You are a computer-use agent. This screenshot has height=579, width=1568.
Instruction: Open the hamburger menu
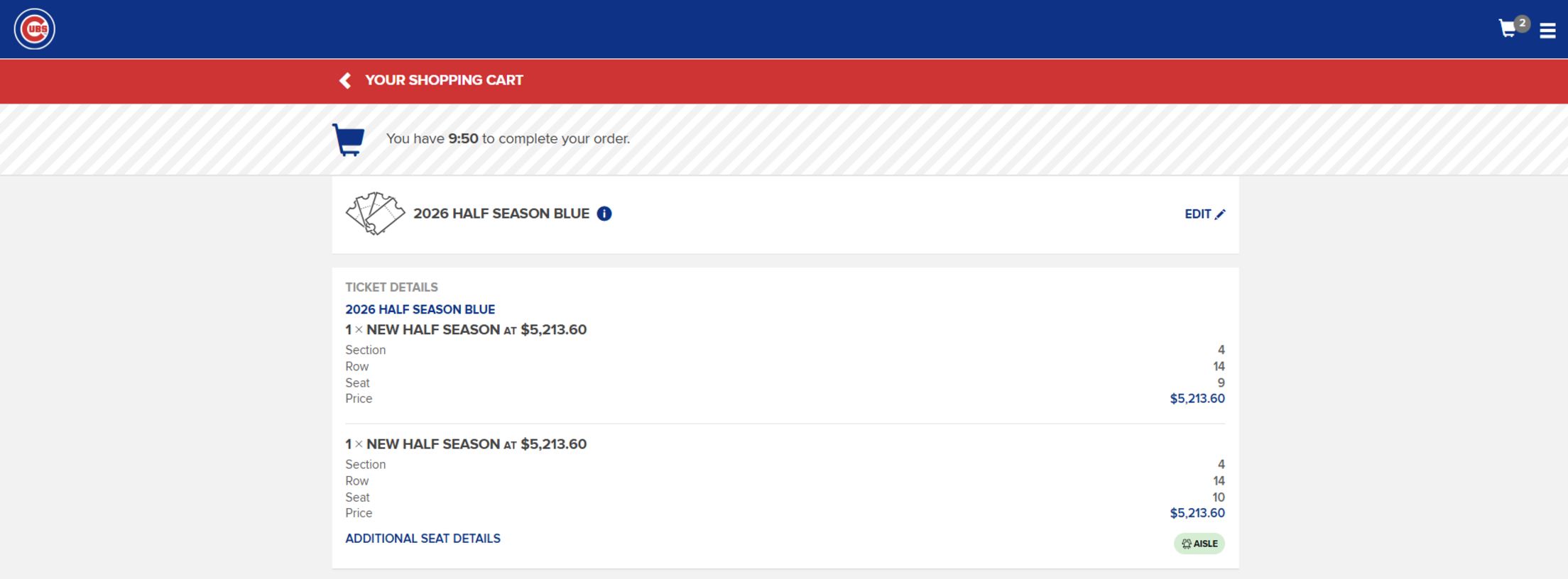click(x=1547, y=31)
